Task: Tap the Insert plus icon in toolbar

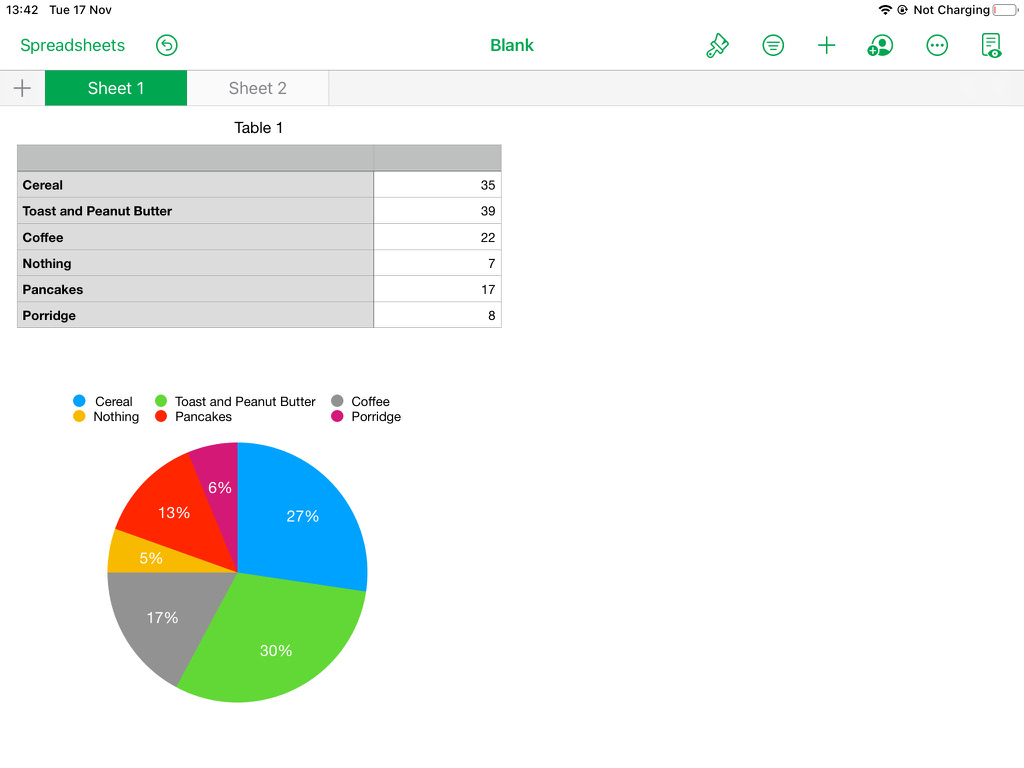Action: click(x=826, y=45)
